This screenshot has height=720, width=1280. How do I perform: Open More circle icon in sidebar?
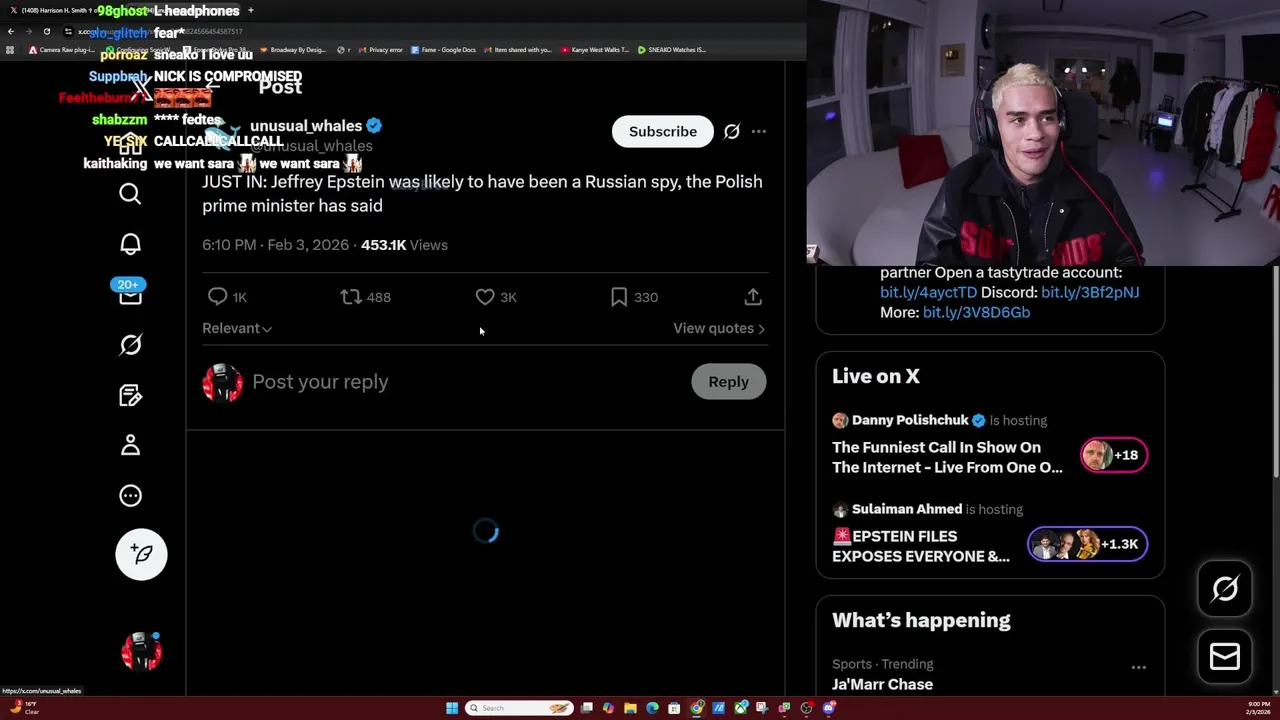coord(130,495)
